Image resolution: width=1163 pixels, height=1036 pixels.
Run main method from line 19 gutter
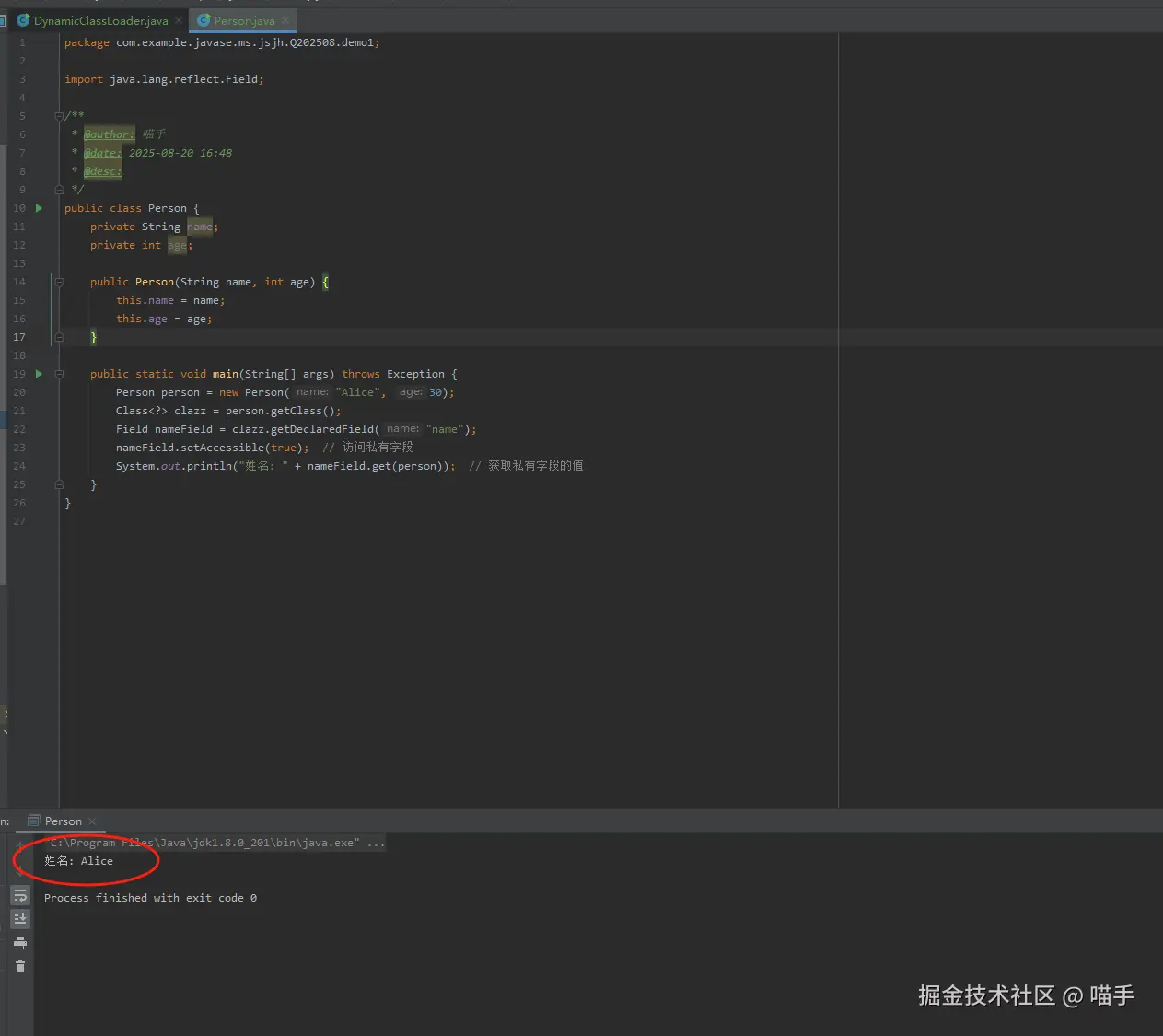39,374
